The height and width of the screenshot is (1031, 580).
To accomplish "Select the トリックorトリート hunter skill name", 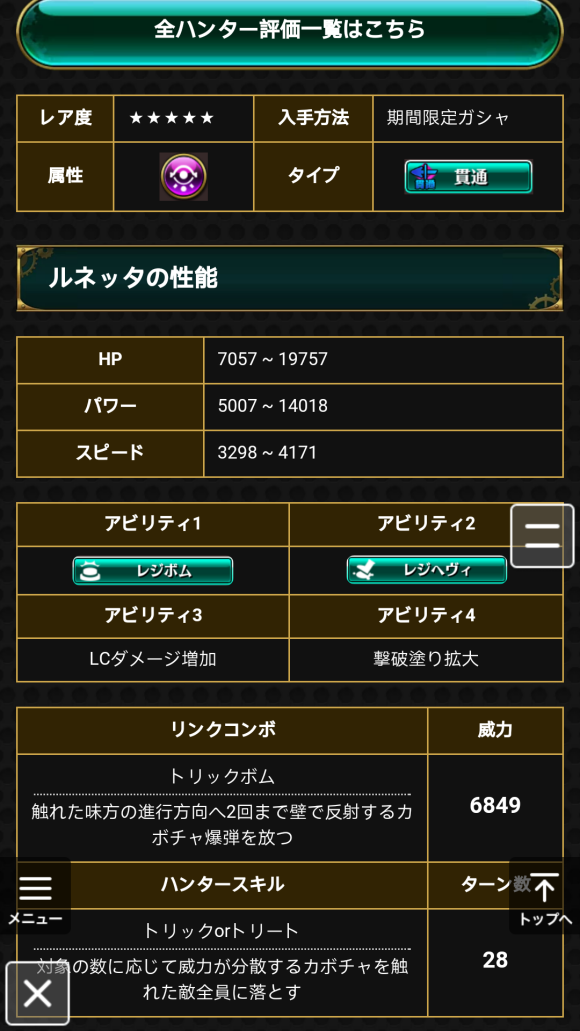I will pyautogui.click(x=221, y=930).
